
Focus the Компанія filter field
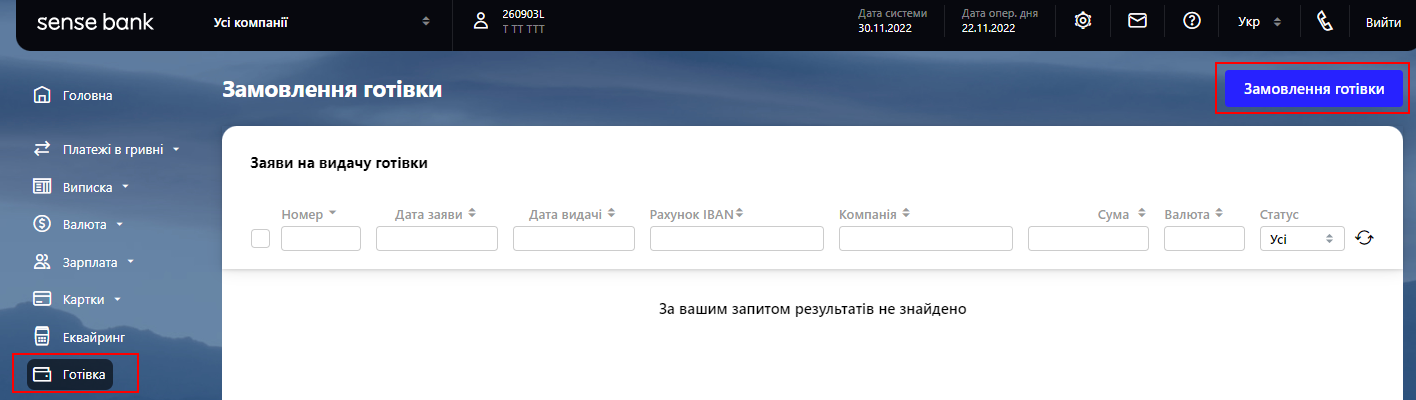point(926,238)
